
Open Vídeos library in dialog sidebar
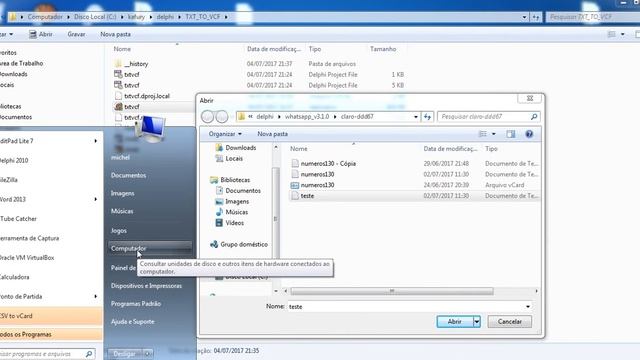click(234, 223)
